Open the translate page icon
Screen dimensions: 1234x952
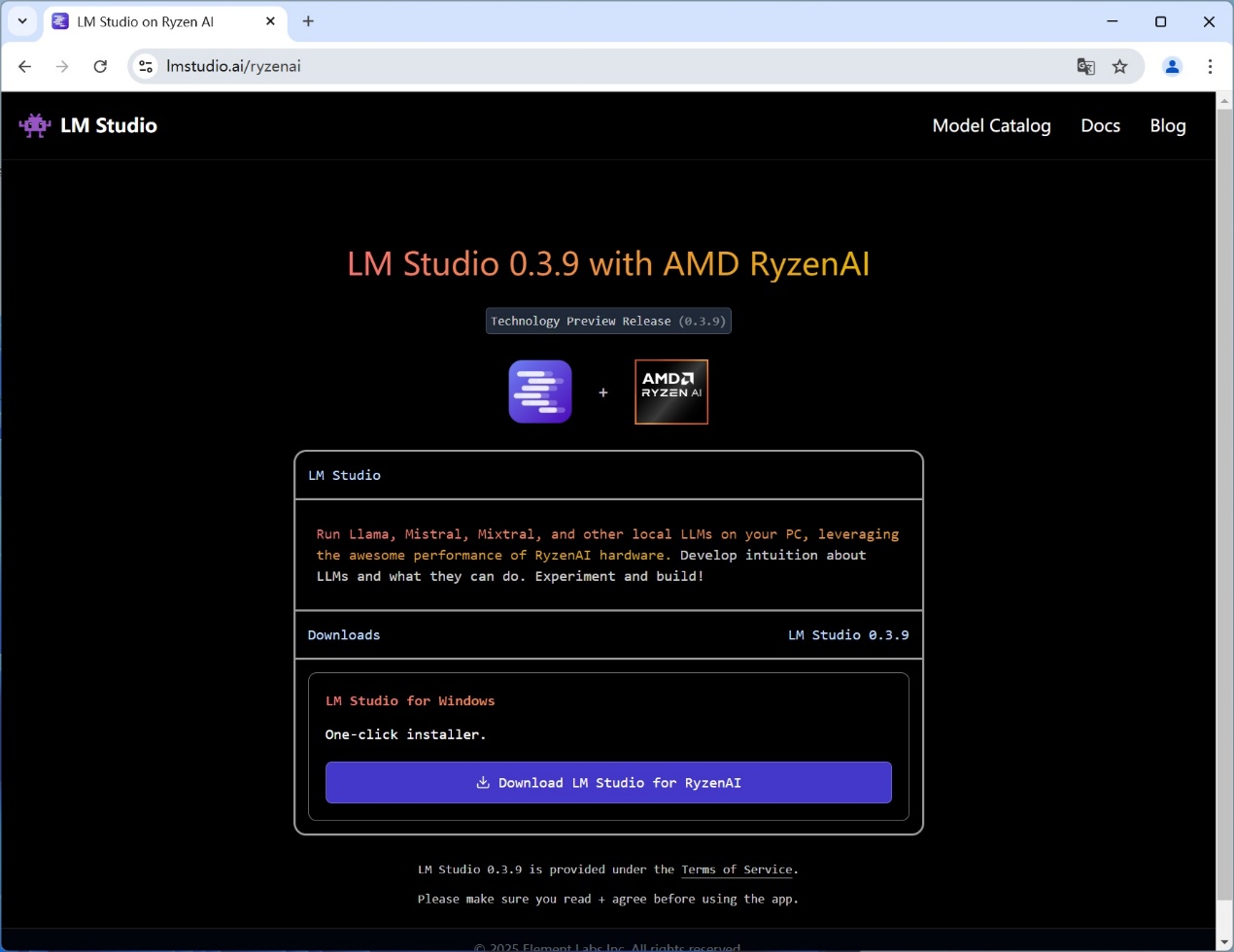pos(1085,66)
